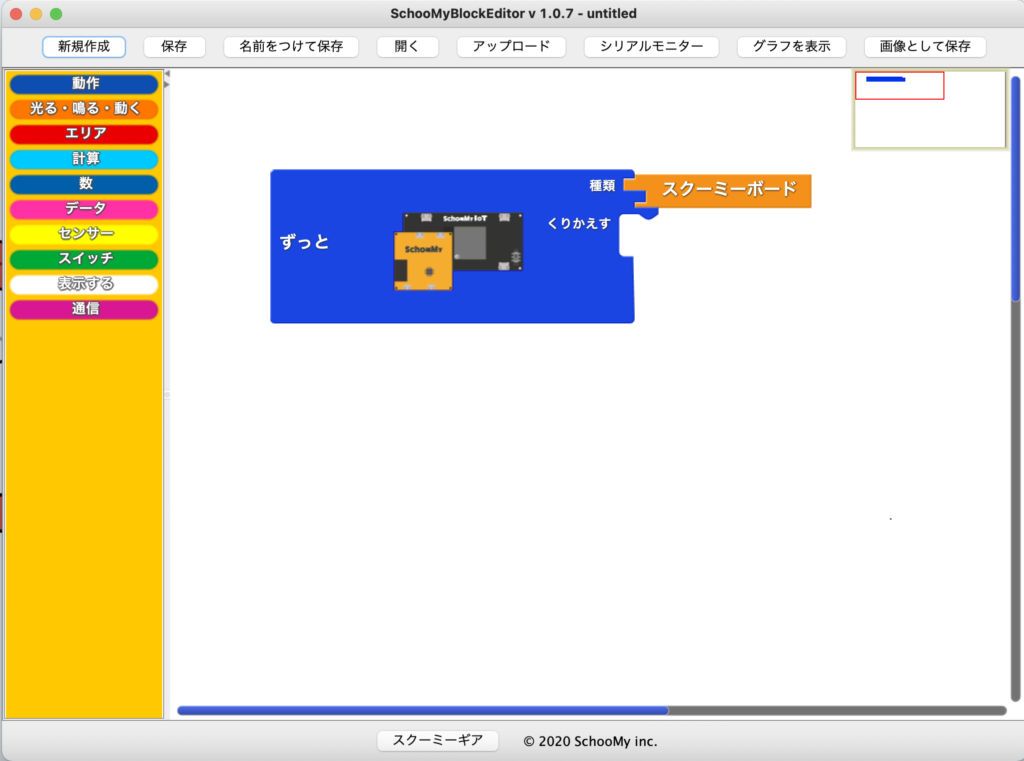This screenshot has width=1024, height=761.
Task: Click 名前をつけて保存 button
Action: [291, 46]
